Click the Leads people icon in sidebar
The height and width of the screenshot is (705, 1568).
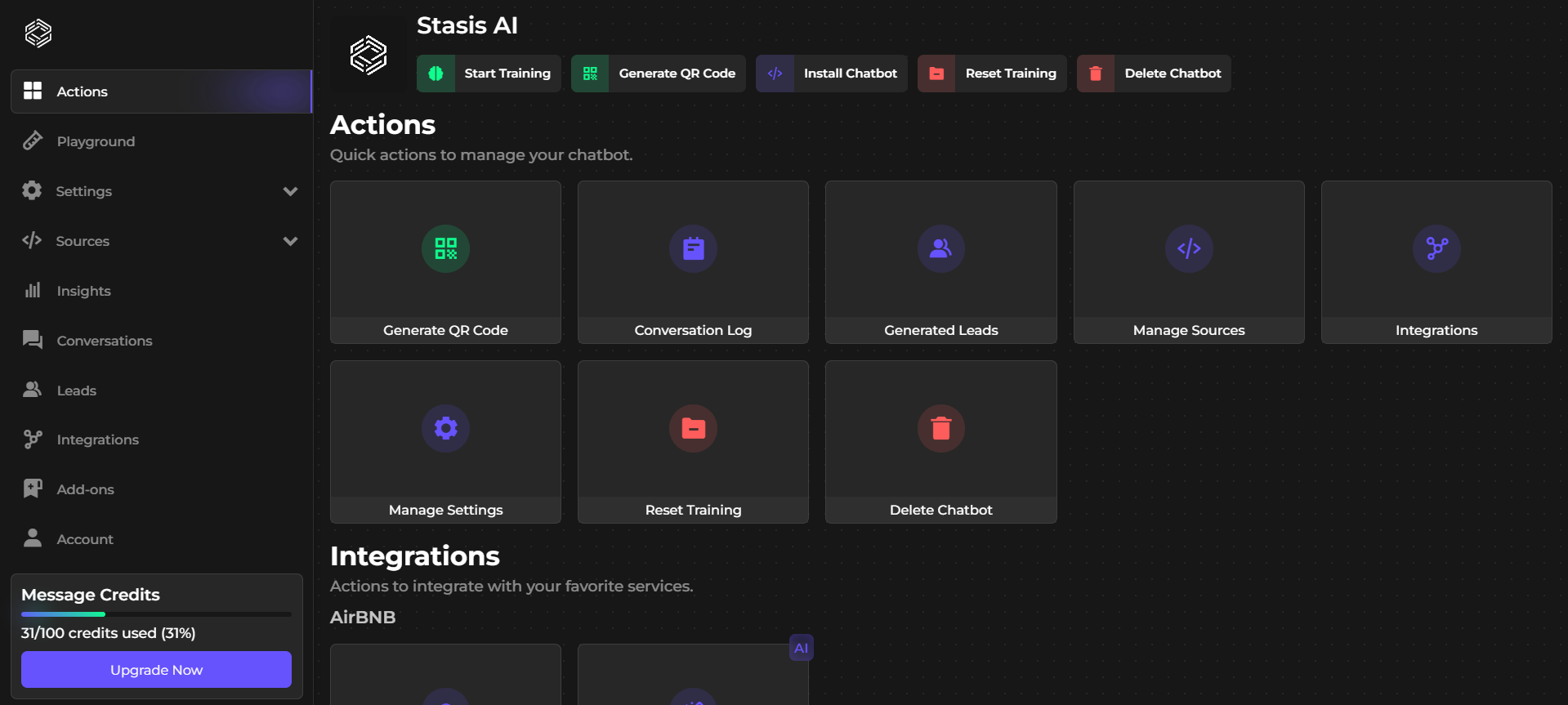[x=33, y=390]
